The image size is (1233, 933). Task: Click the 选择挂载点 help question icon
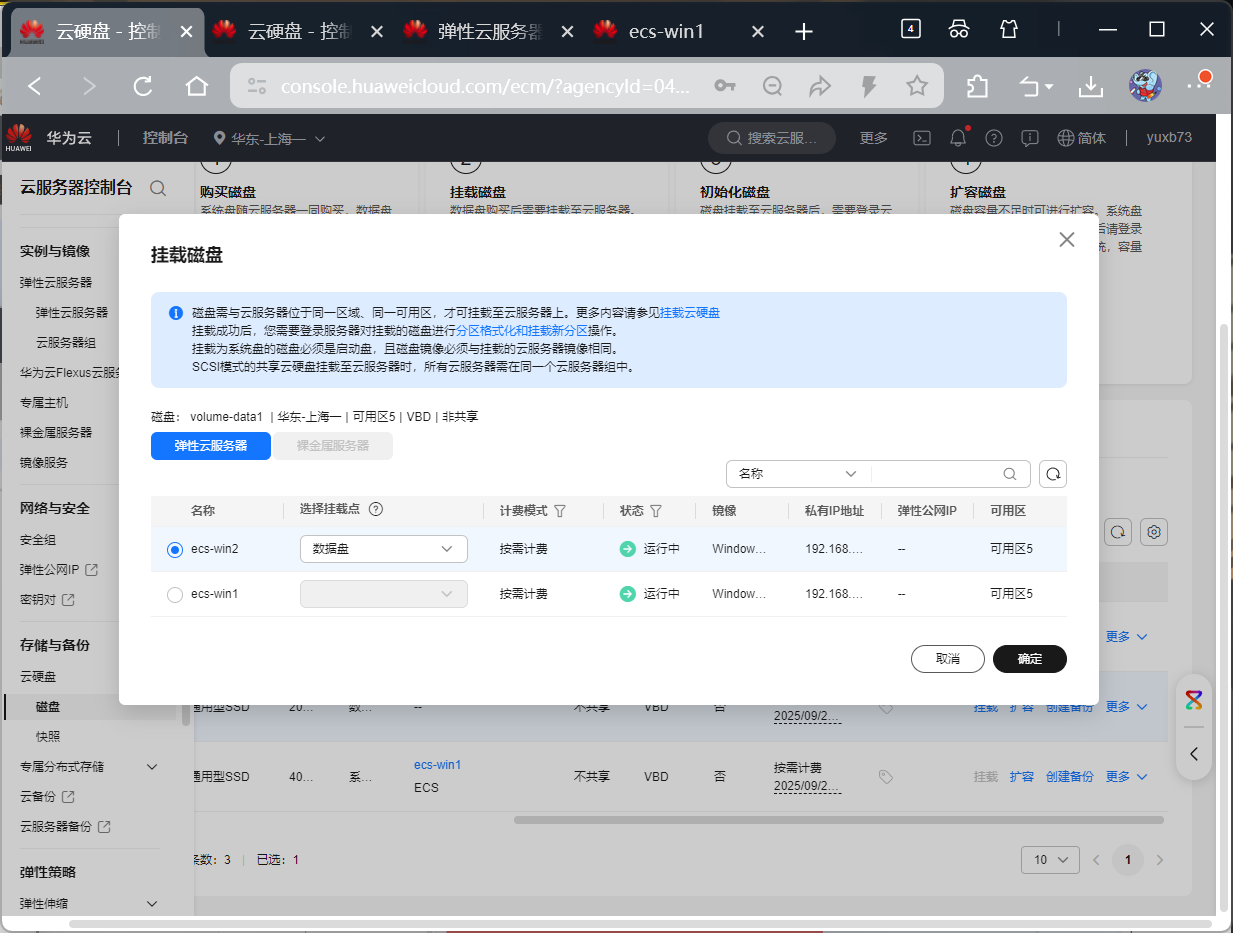click(377, 509)
